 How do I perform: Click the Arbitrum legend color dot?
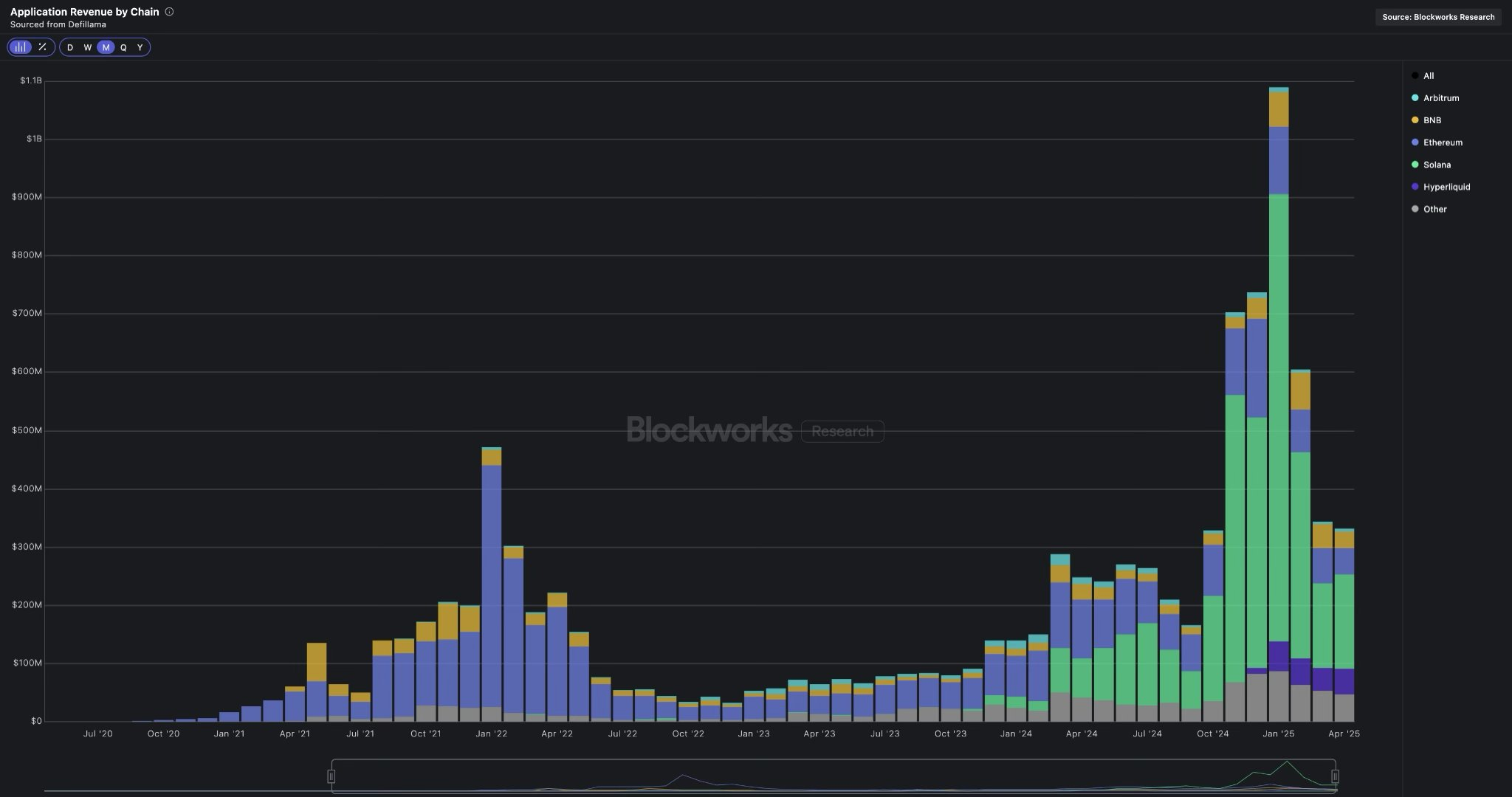[x=1415, y=98]
